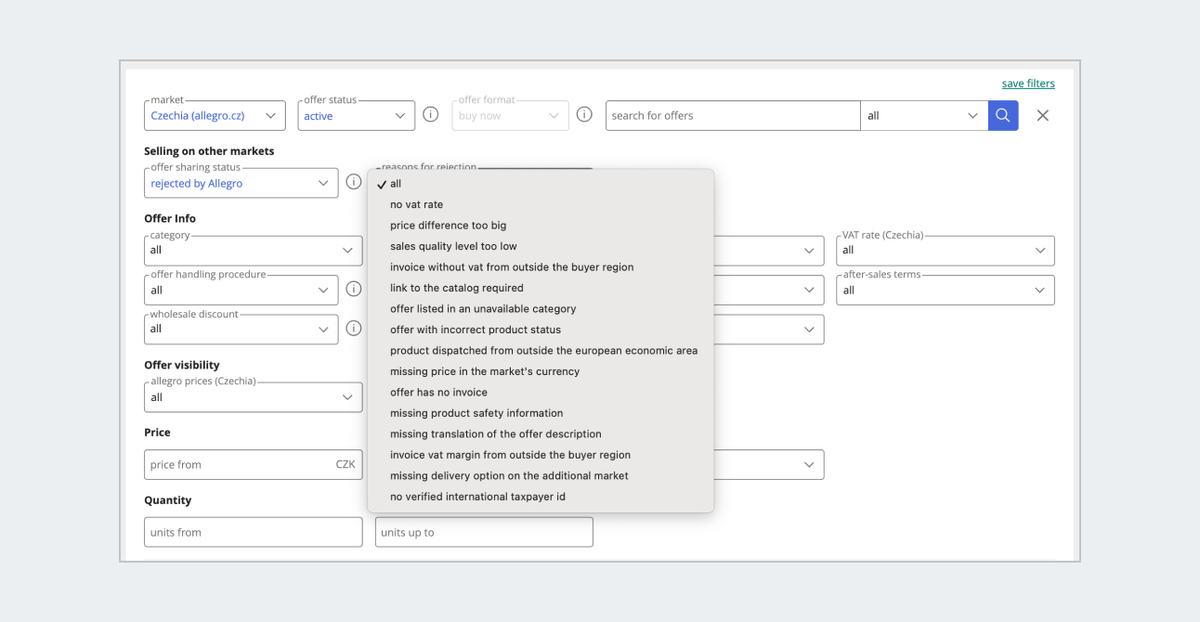The height and width of the screenshot is (622, 1200).
Task: Click info icon next to wholesale discount
Action: pyautogui.click(x=354, y=328)
